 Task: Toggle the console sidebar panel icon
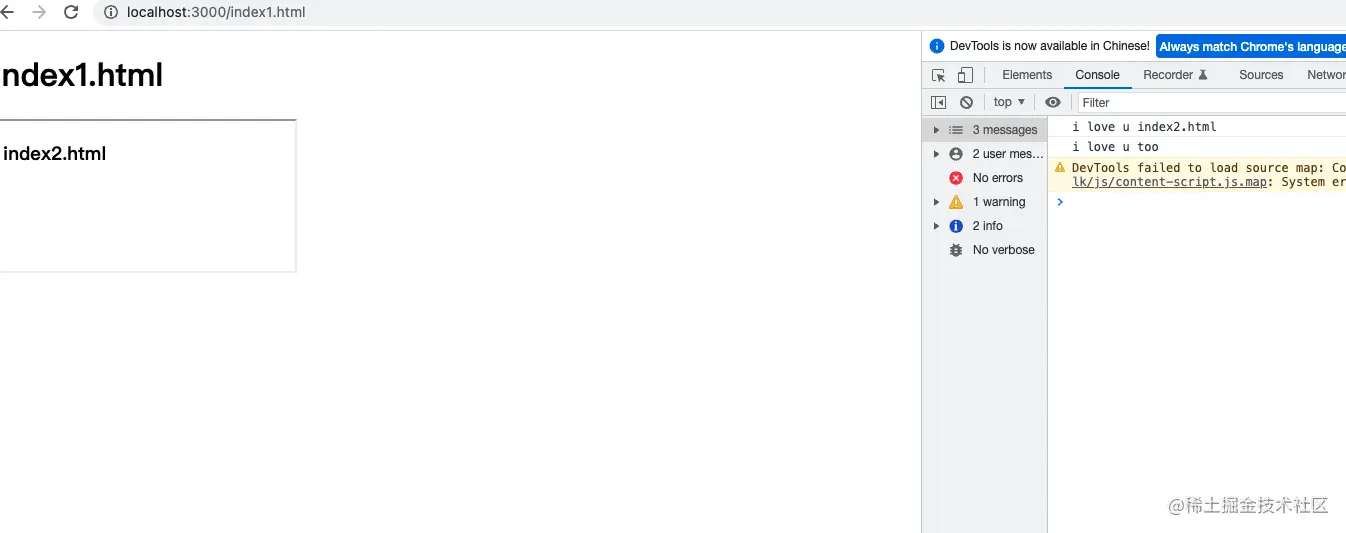tap(938, 102)
